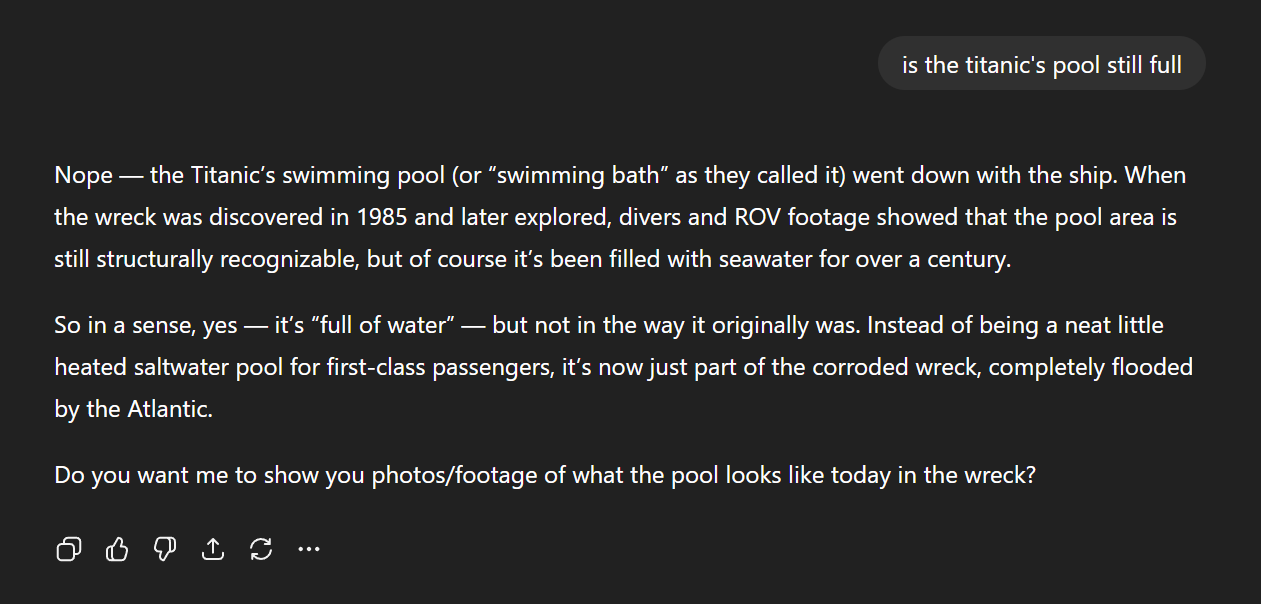This screenshot has width=1261, height=604.
Task: Click the "Do you want me to show" question
Action: (x=544, y=475)
